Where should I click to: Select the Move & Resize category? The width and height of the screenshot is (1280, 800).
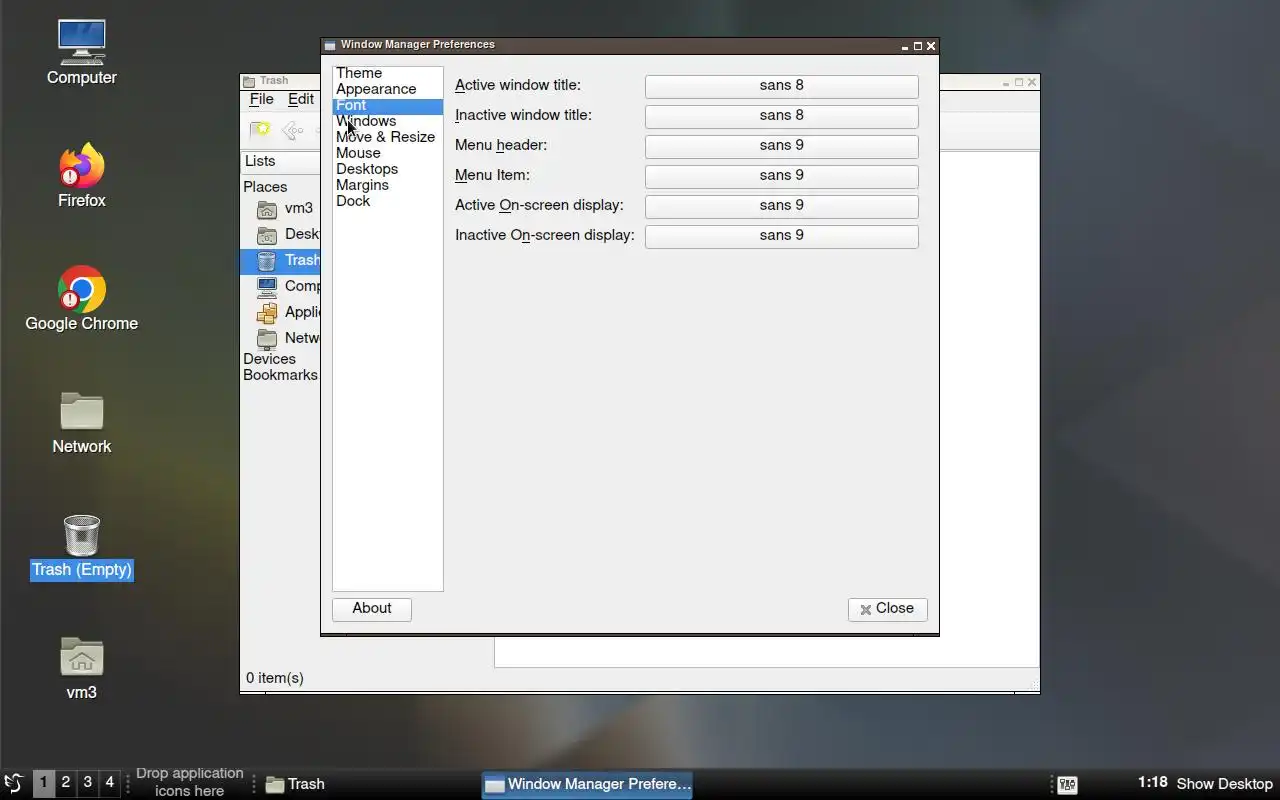[388, 137]
